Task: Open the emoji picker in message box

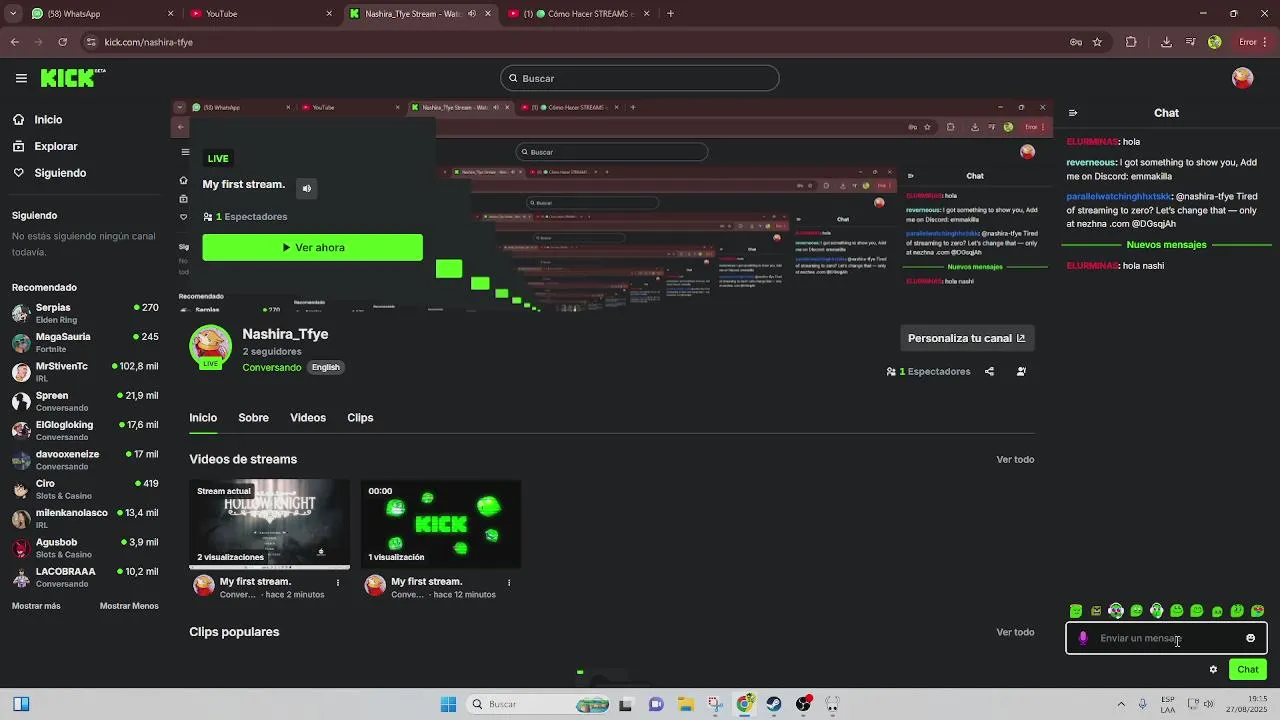Action: click(1250, 638)
